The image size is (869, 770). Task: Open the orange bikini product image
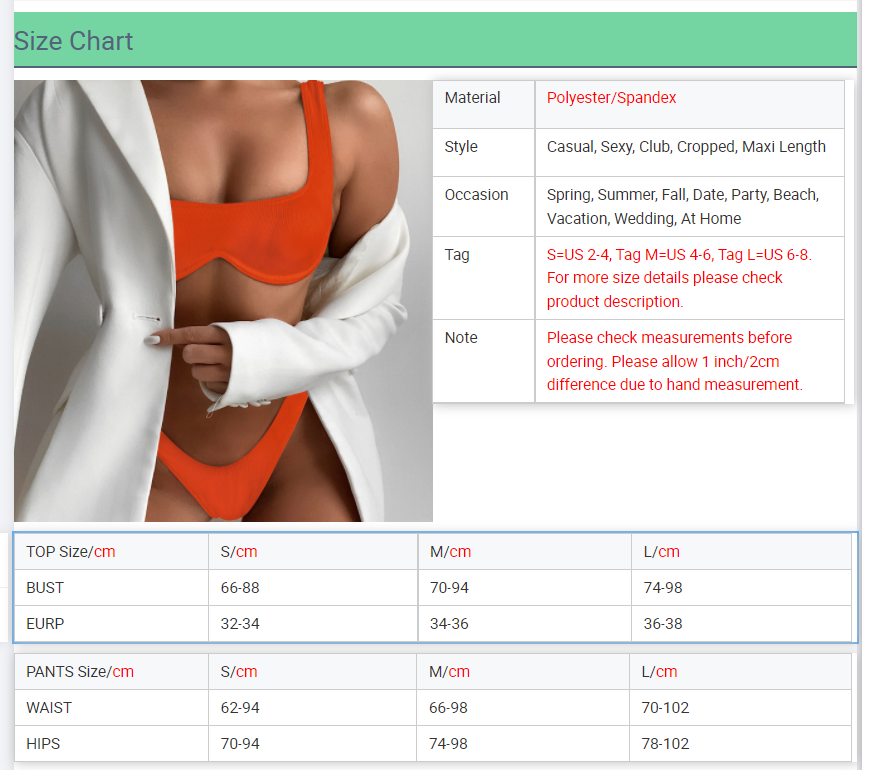(223, 300)
